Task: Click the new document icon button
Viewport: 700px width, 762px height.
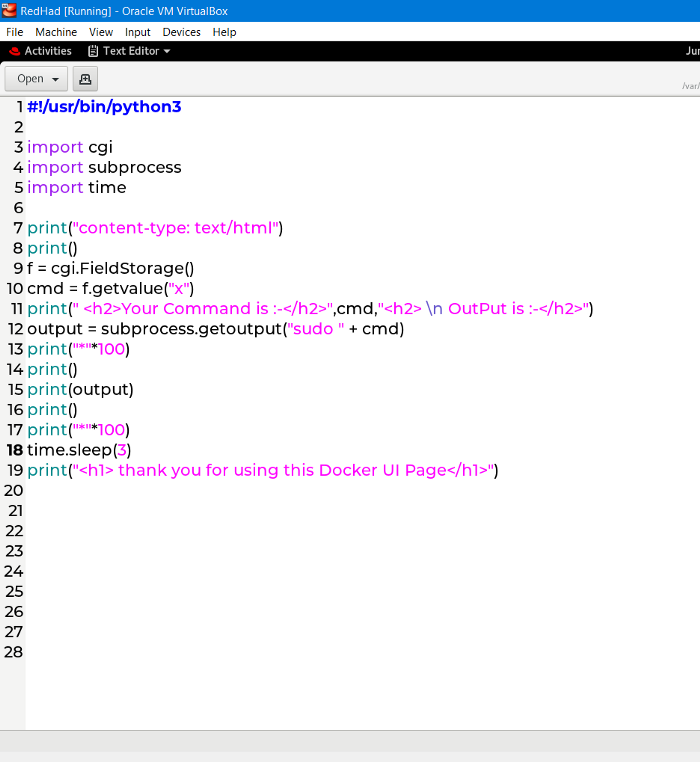Action: (85, 79)
